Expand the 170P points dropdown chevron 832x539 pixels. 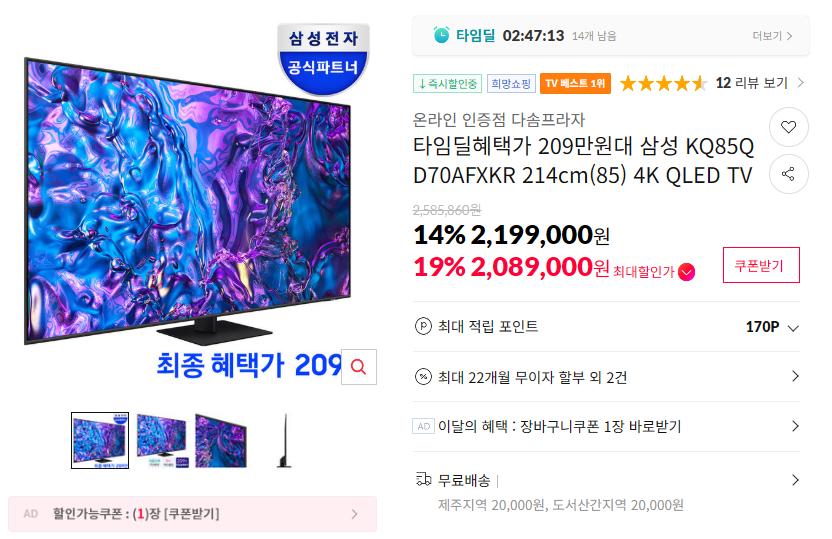coord(793,327)
